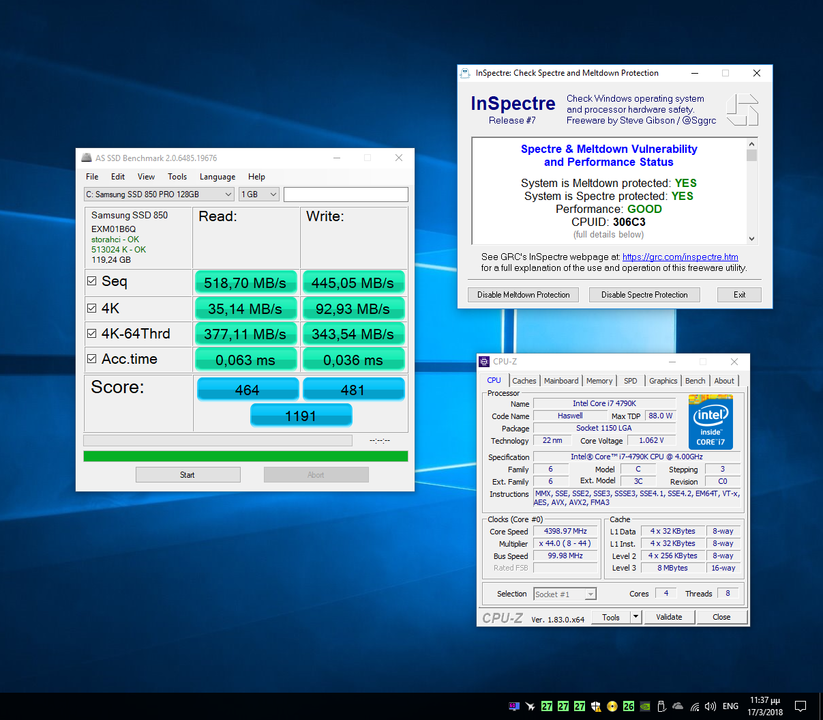Toggle the 4K-64Thrd test checkbox
823x720 pixels.
92,333
